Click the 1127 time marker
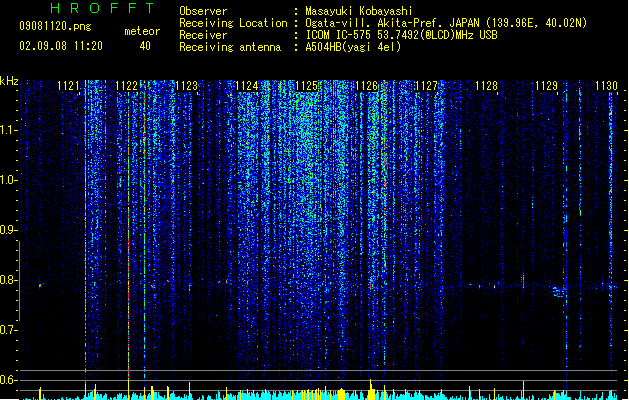Viewport: 629px width, 400px height. point(426,86)
